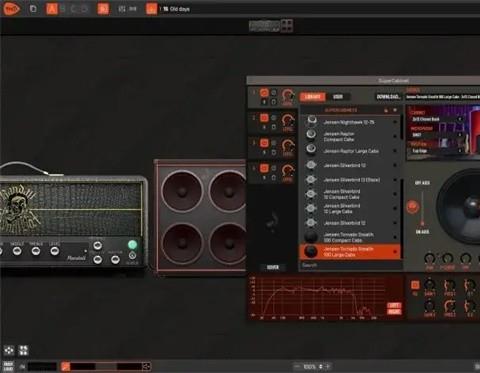Click the off-axis/on-axis mic slider
The width and height of the screenshot is (480, 373).
(422, 207)
